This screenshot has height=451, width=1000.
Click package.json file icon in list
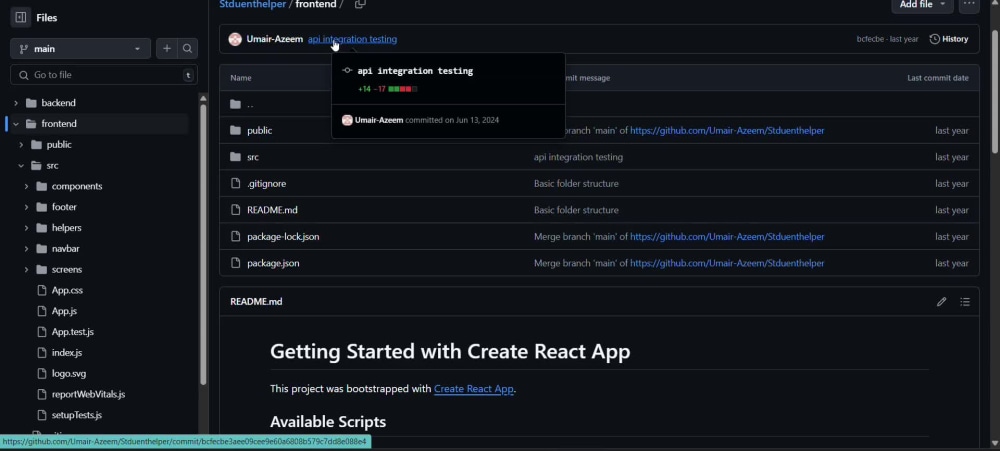point(235,263)
